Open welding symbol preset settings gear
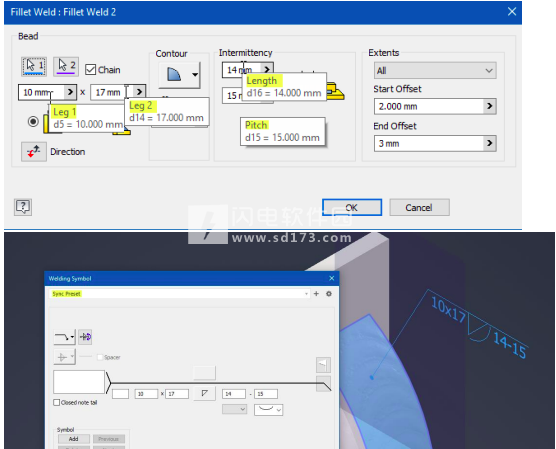Screen dimensions: 556x449 [x=329, y=294]
